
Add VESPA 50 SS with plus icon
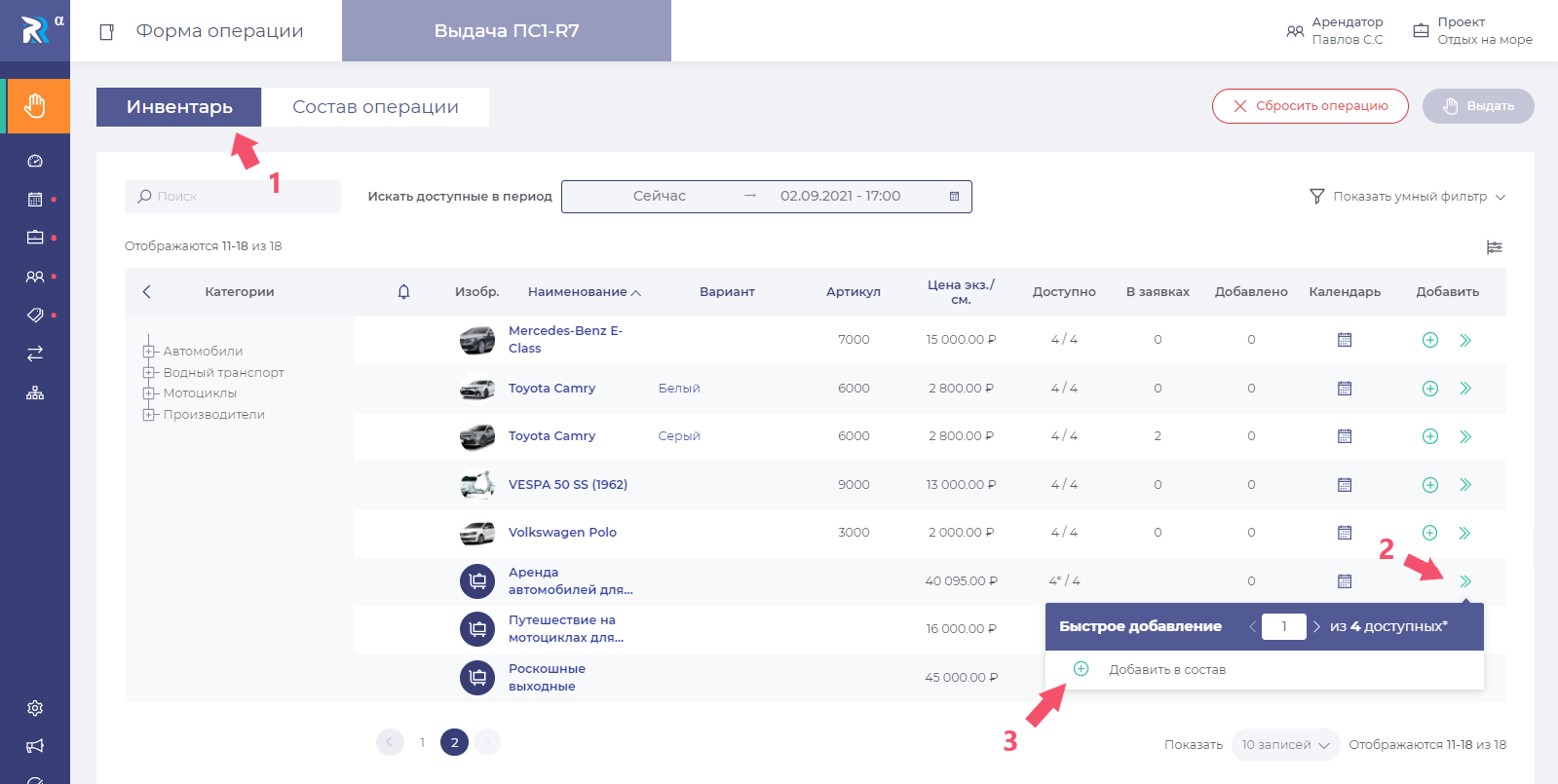tap(1430, 485)
